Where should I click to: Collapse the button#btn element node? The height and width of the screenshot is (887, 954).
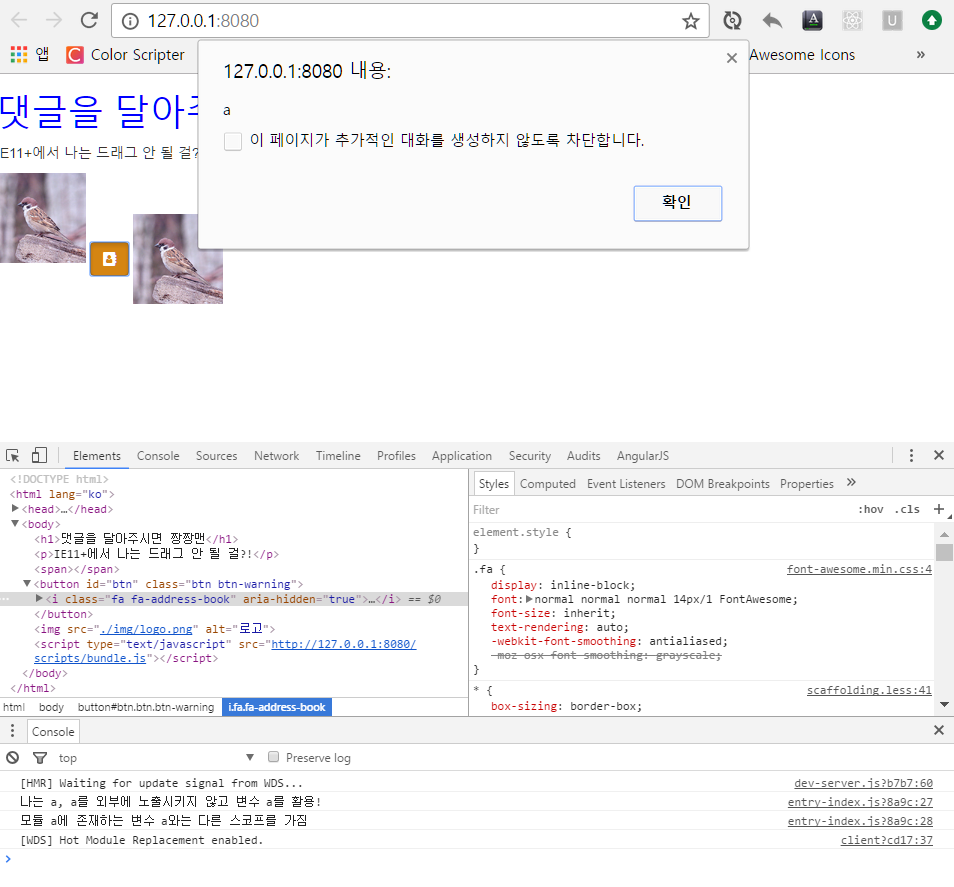27,583
